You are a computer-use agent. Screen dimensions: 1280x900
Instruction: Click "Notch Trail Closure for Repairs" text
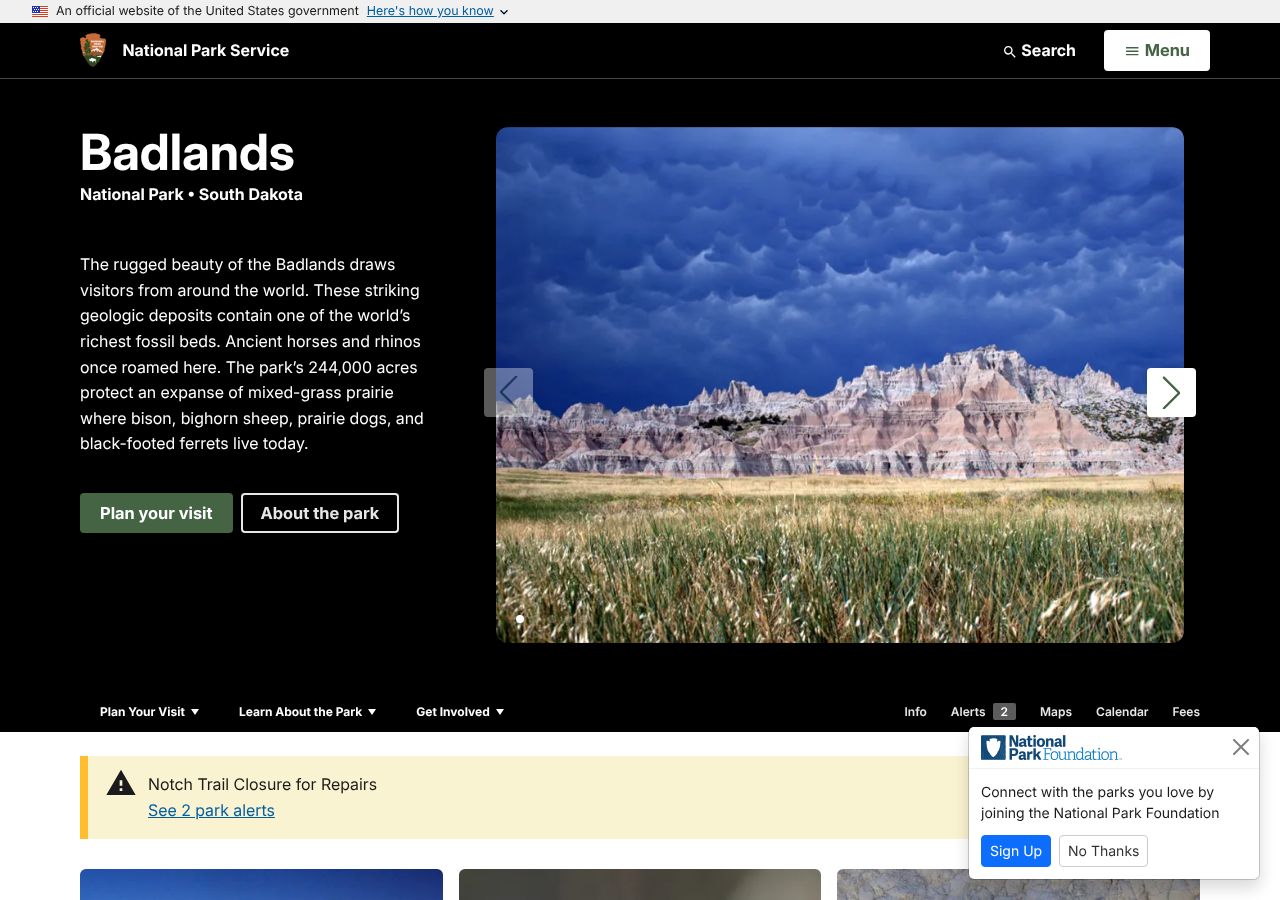point(262,784)
